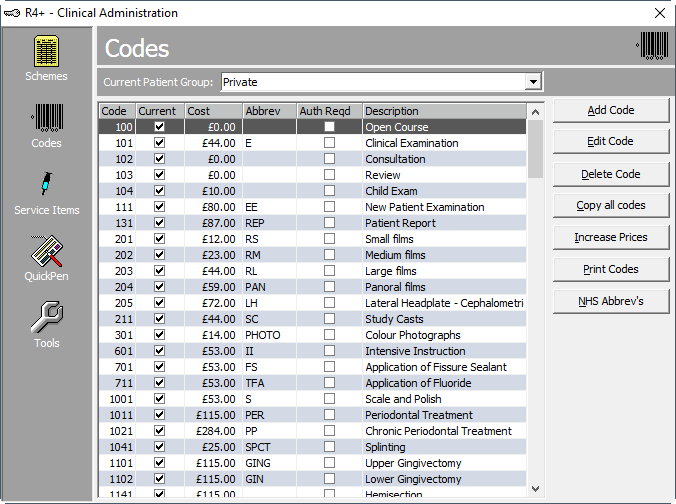Tick Auth Reqd for Open Course

point(329,127)
